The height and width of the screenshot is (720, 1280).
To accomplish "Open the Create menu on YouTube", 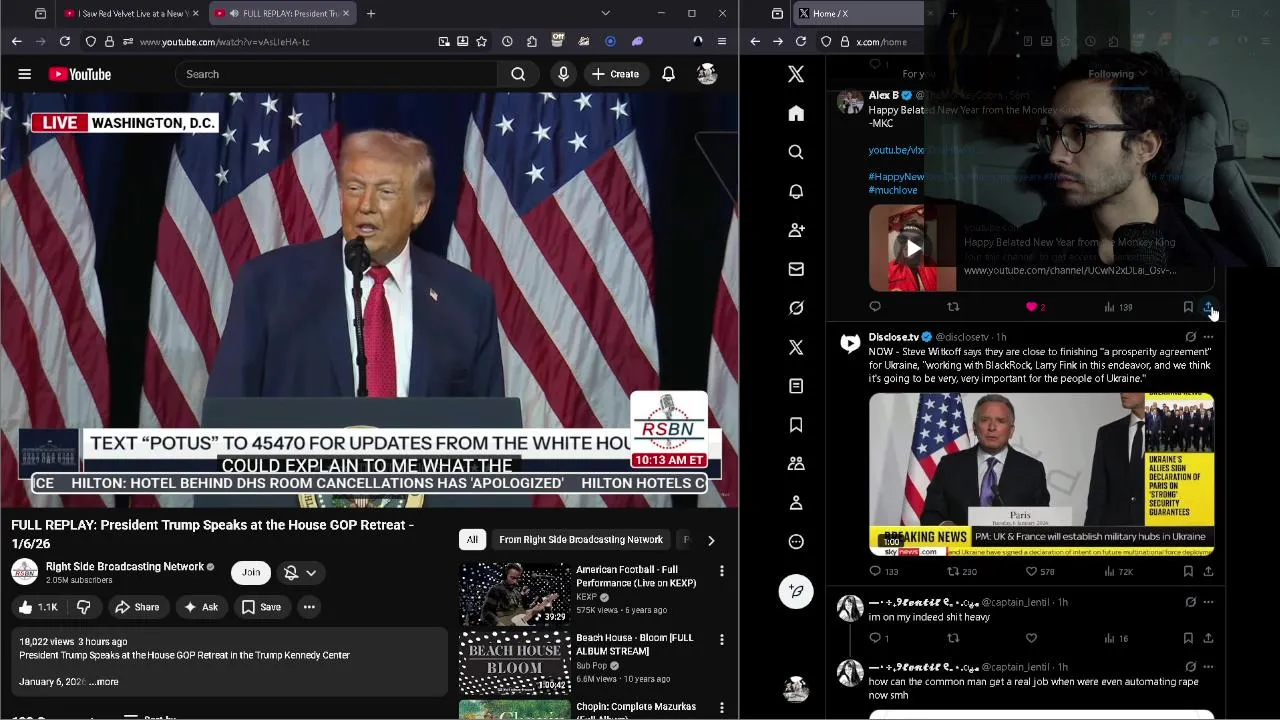I will [615, 74].
